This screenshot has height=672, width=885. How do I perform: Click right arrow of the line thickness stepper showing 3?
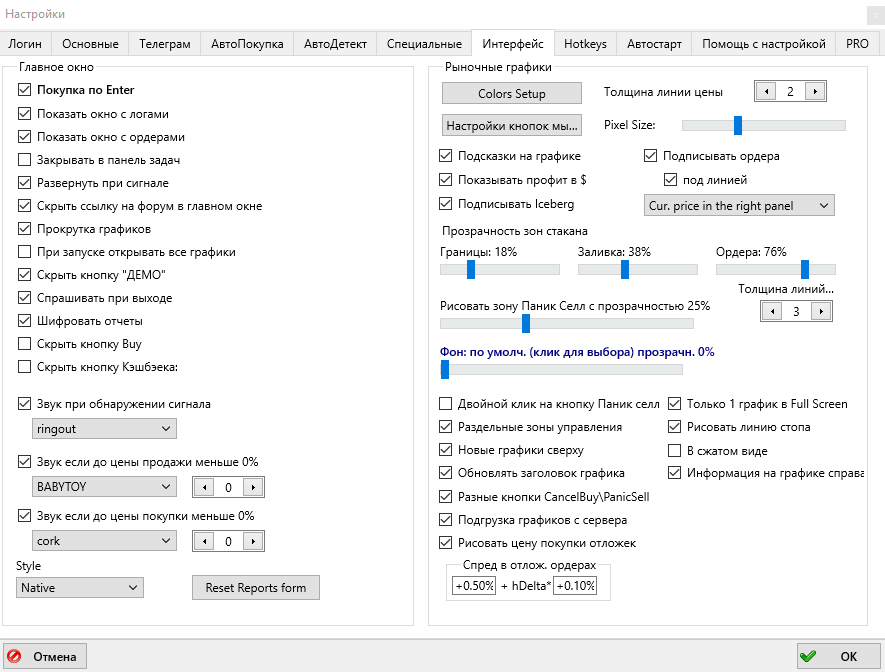click(x=821, y=311)
